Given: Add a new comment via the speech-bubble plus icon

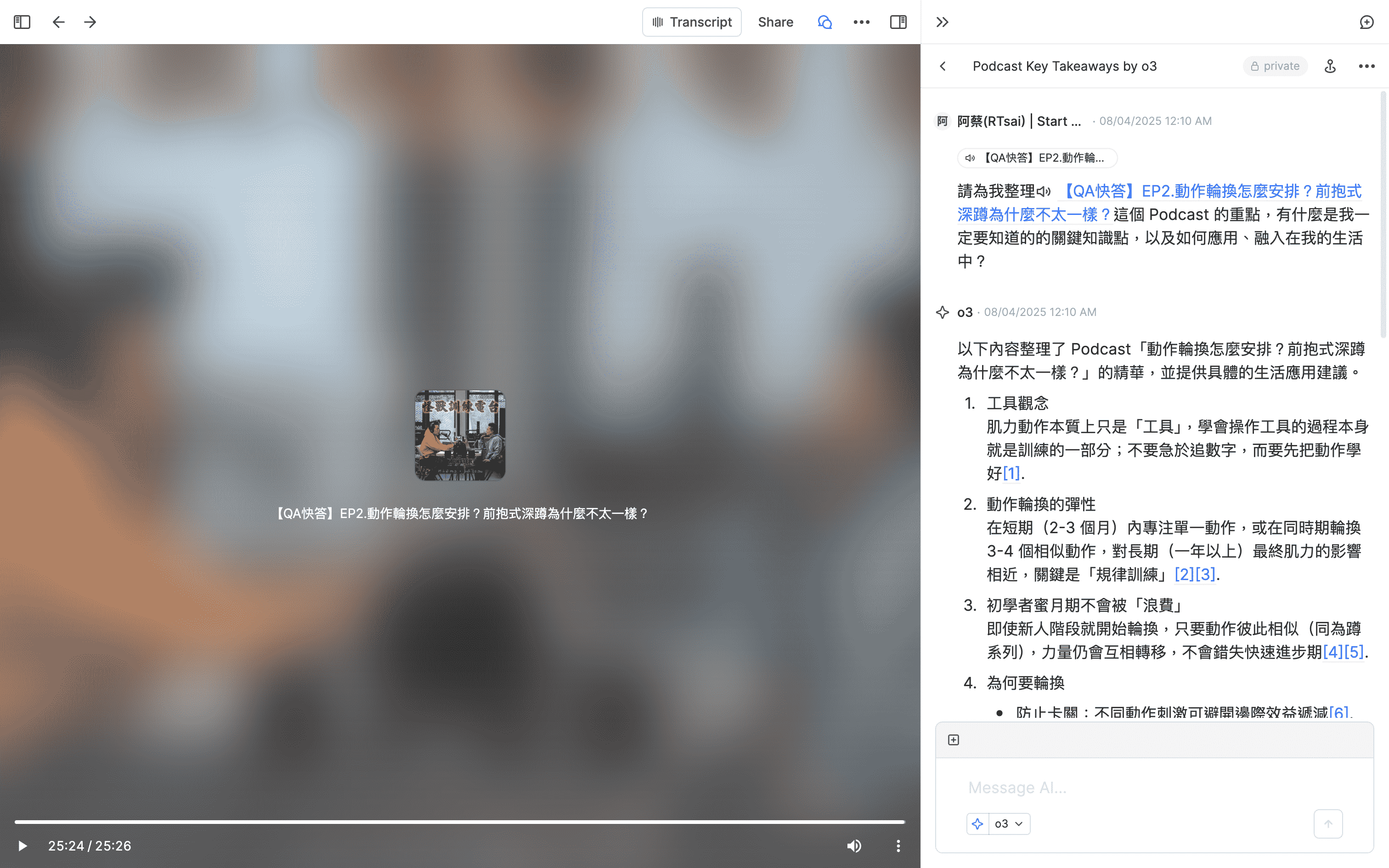Looking at the screenshot, I should (x=1367, y=22).
